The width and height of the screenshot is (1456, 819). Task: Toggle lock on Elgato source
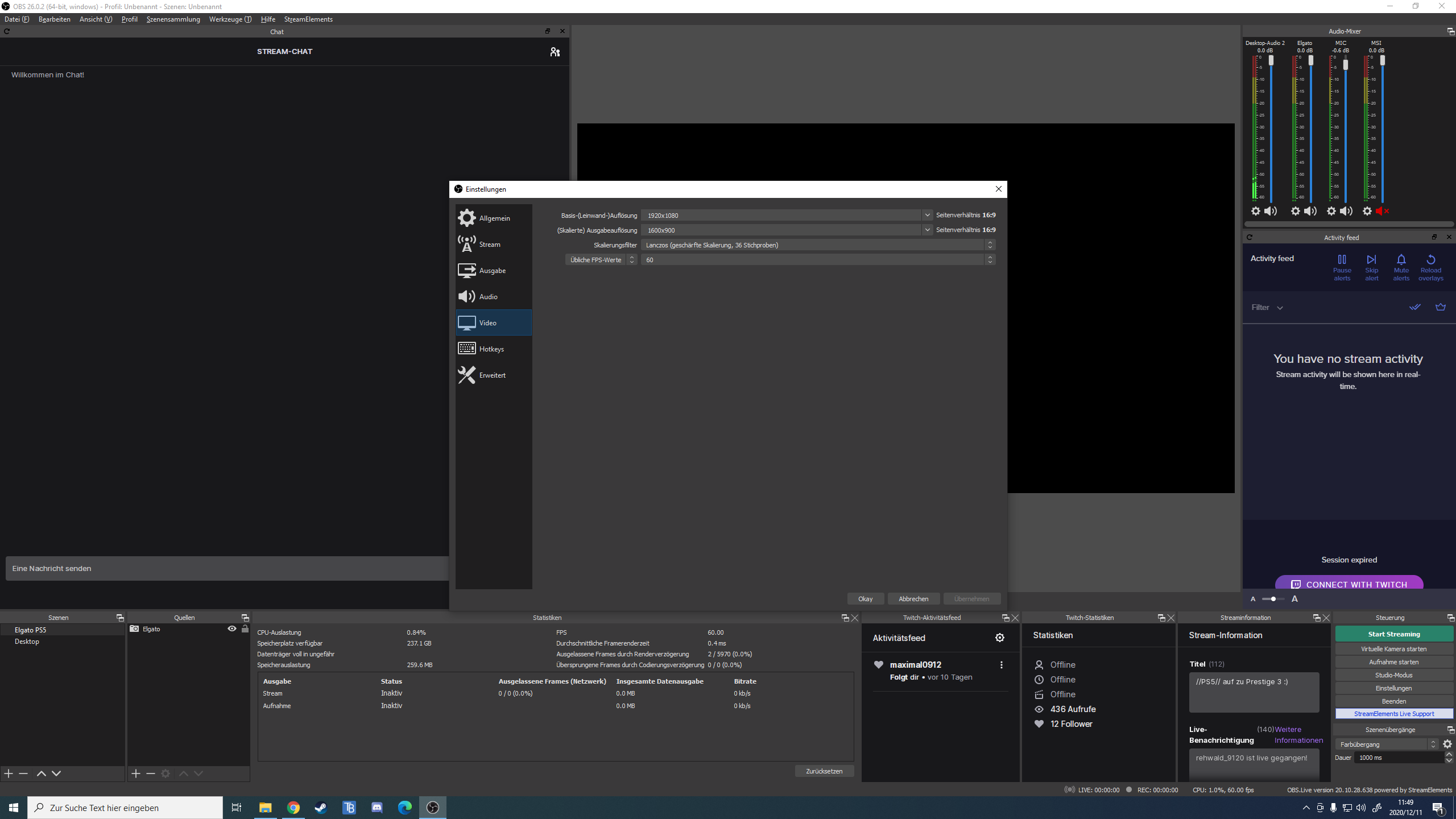point(245,629)
